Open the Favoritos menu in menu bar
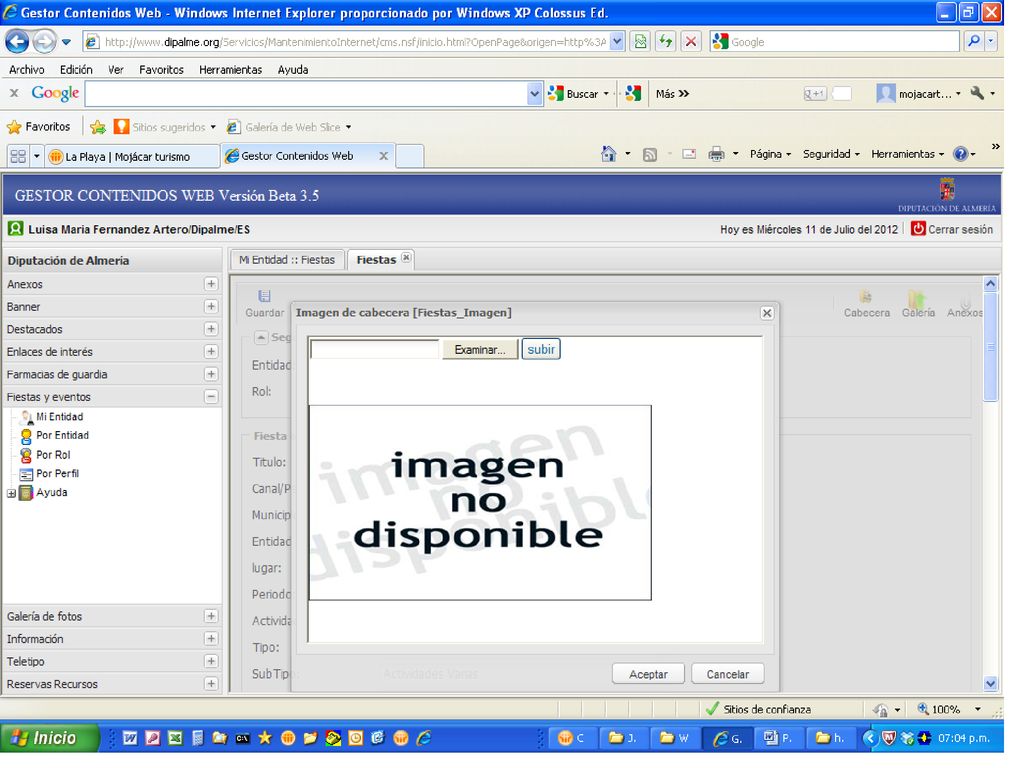Screen dimensions: 1024x768 tap(161, 69)
